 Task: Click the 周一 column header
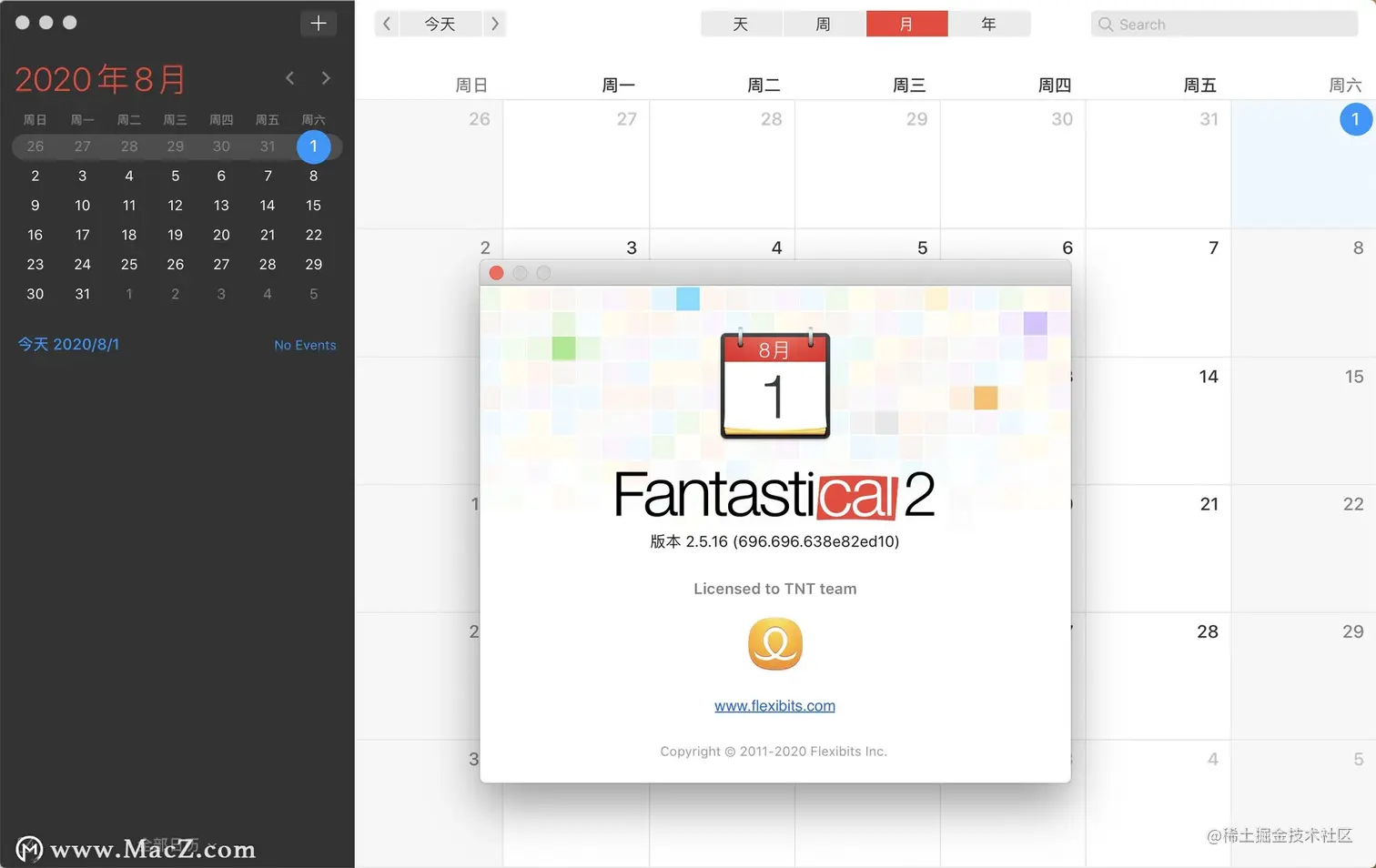[618, 86]
